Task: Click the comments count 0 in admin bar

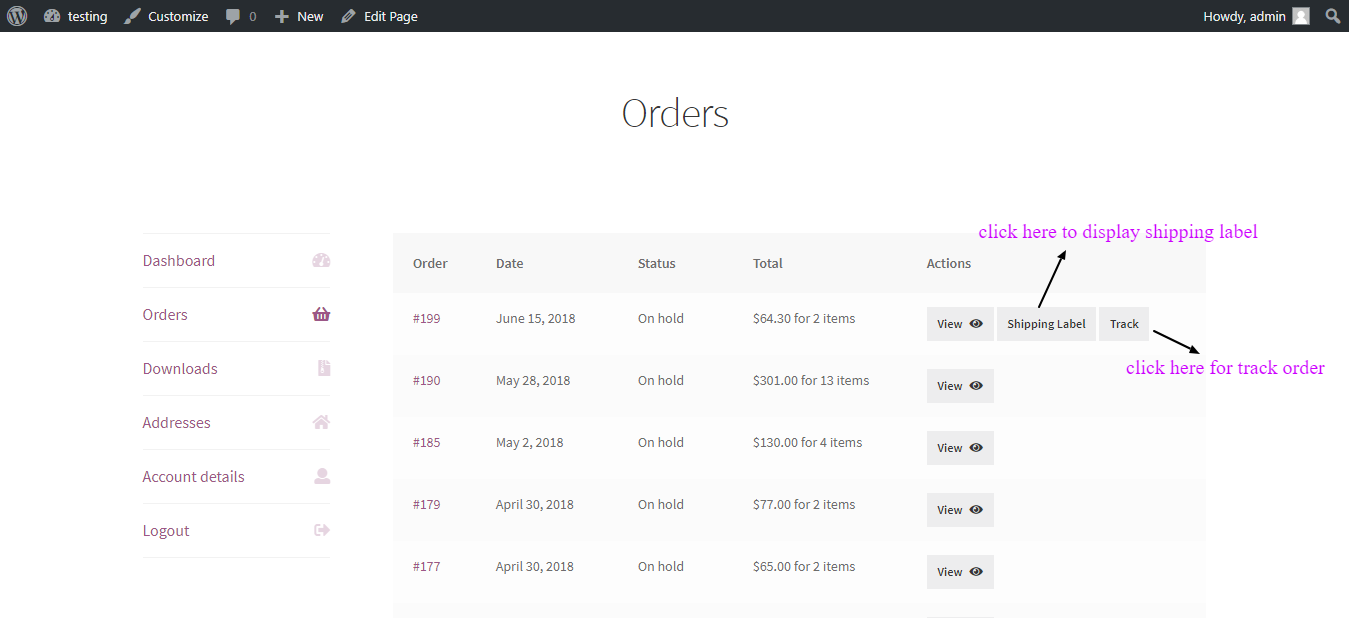Action: coord(252,16)
